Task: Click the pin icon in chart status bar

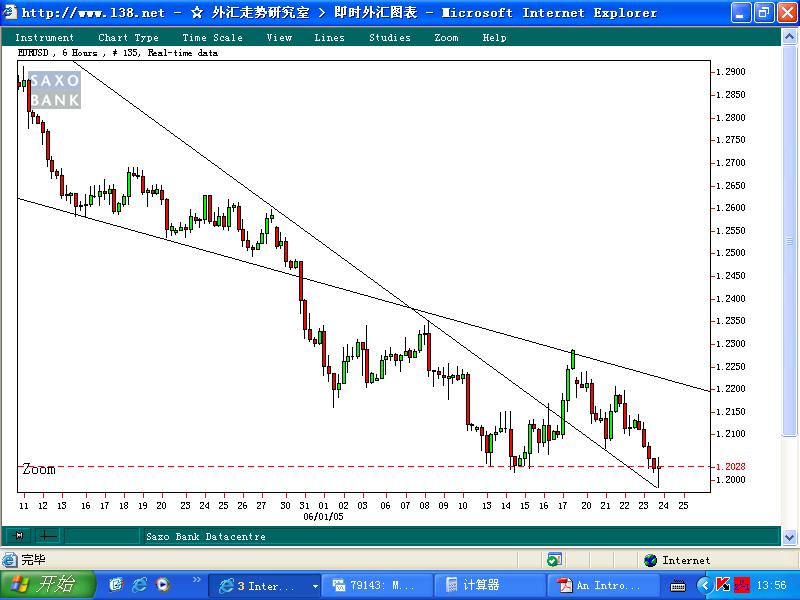Action: pyautogui.click(x=19, y=536)
